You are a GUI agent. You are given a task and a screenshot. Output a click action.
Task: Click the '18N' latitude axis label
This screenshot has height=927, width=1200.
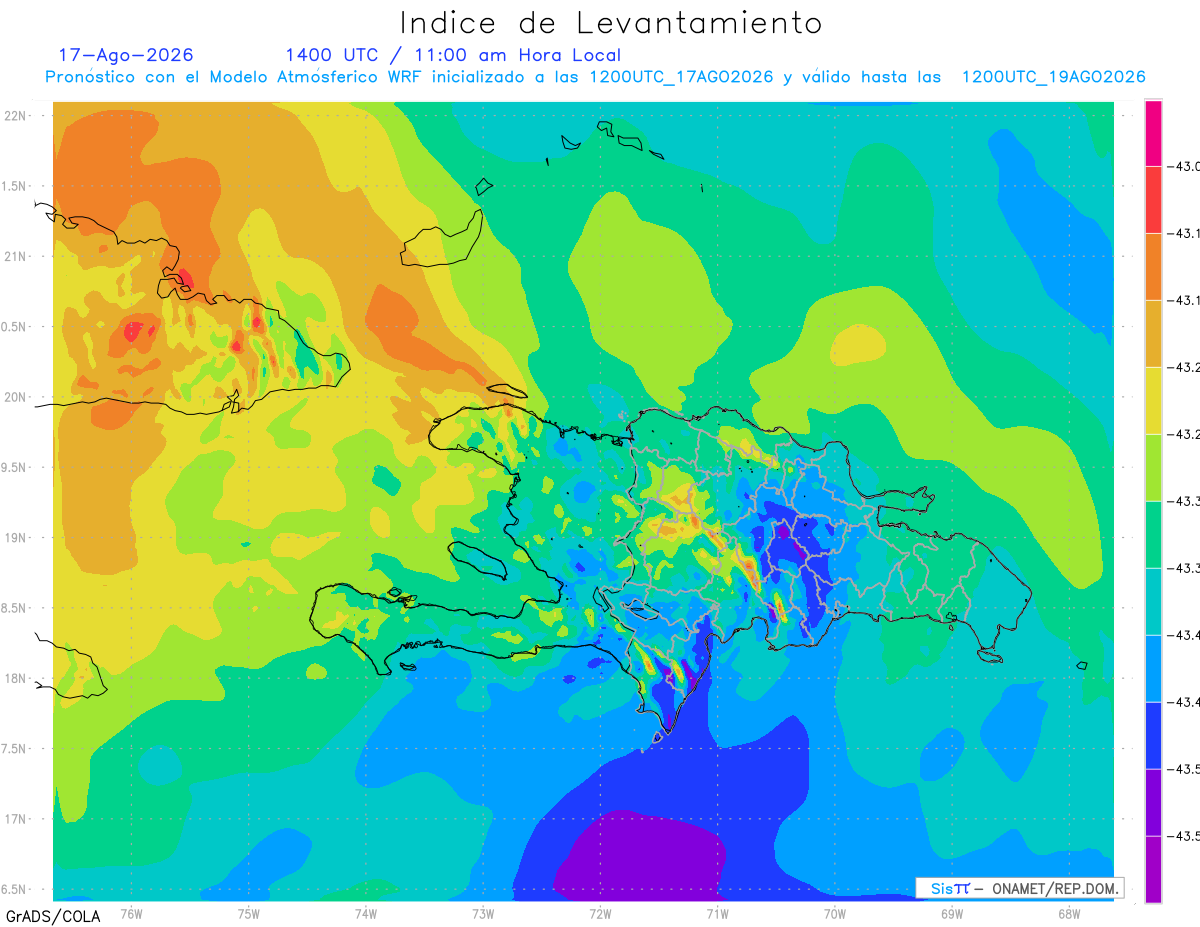click(x=16, y=678)
